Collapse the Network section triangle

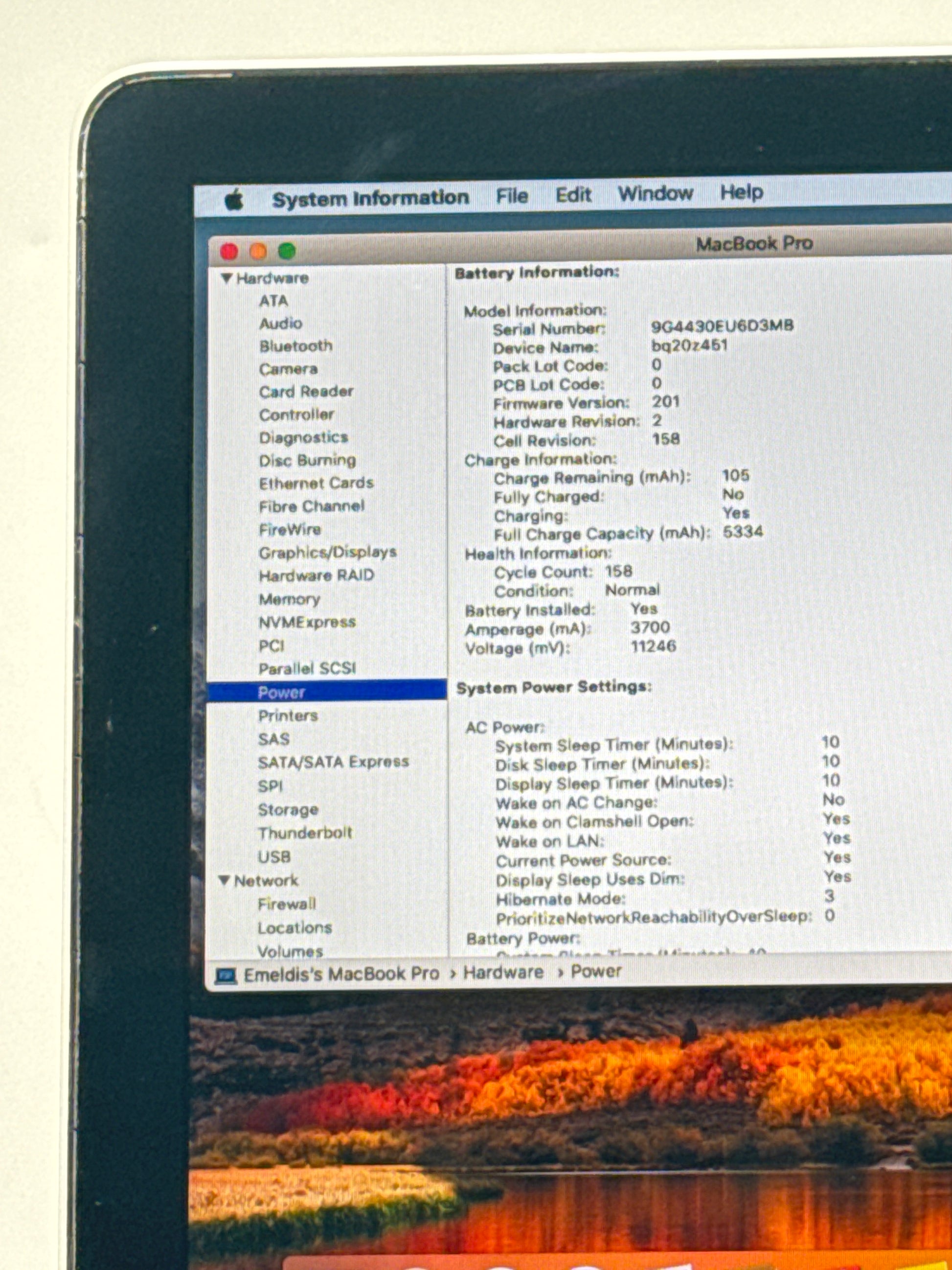pyautogui.click(x=225, y=880)
